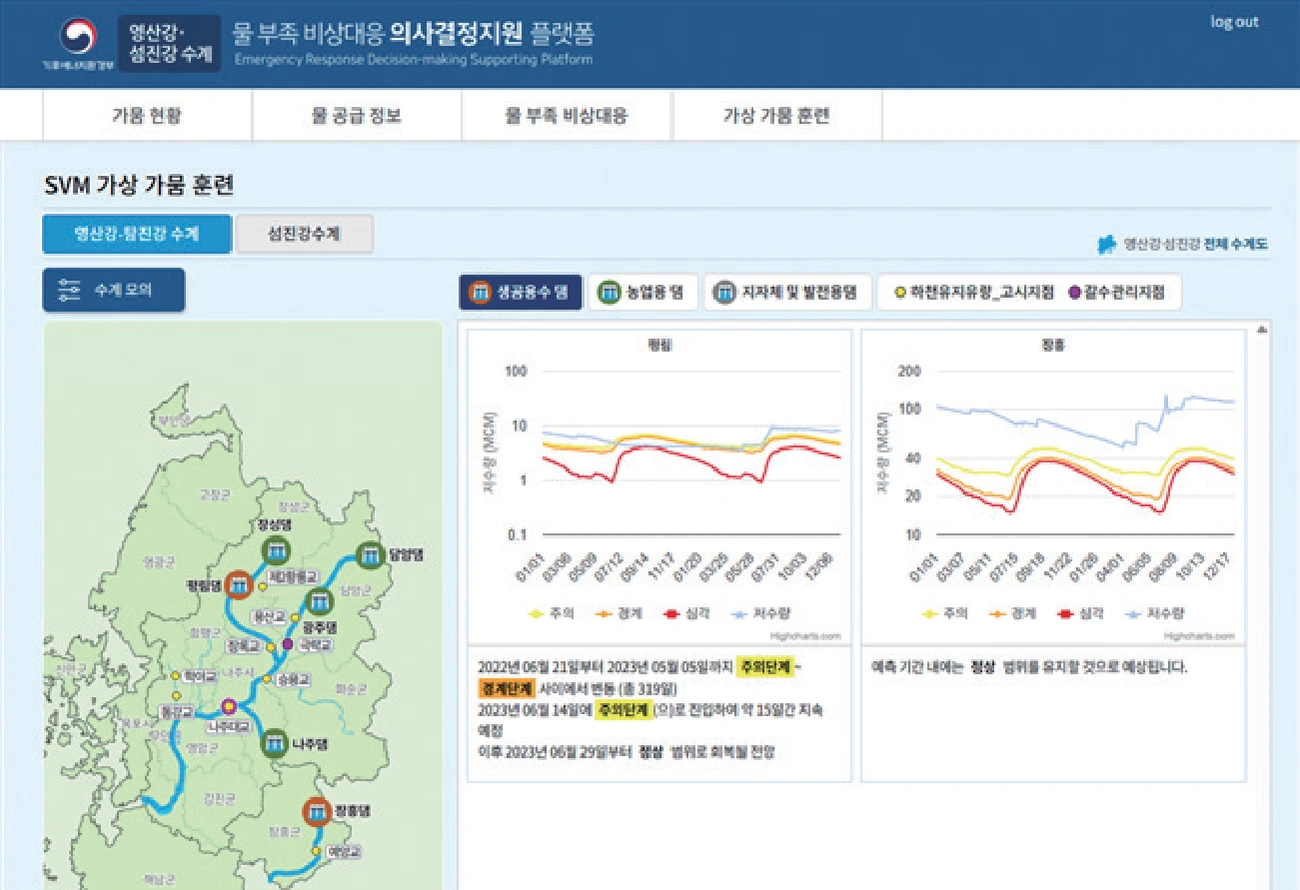
Task: Select the 담양댐 dam marker on the map
Action: coord(371,553)
